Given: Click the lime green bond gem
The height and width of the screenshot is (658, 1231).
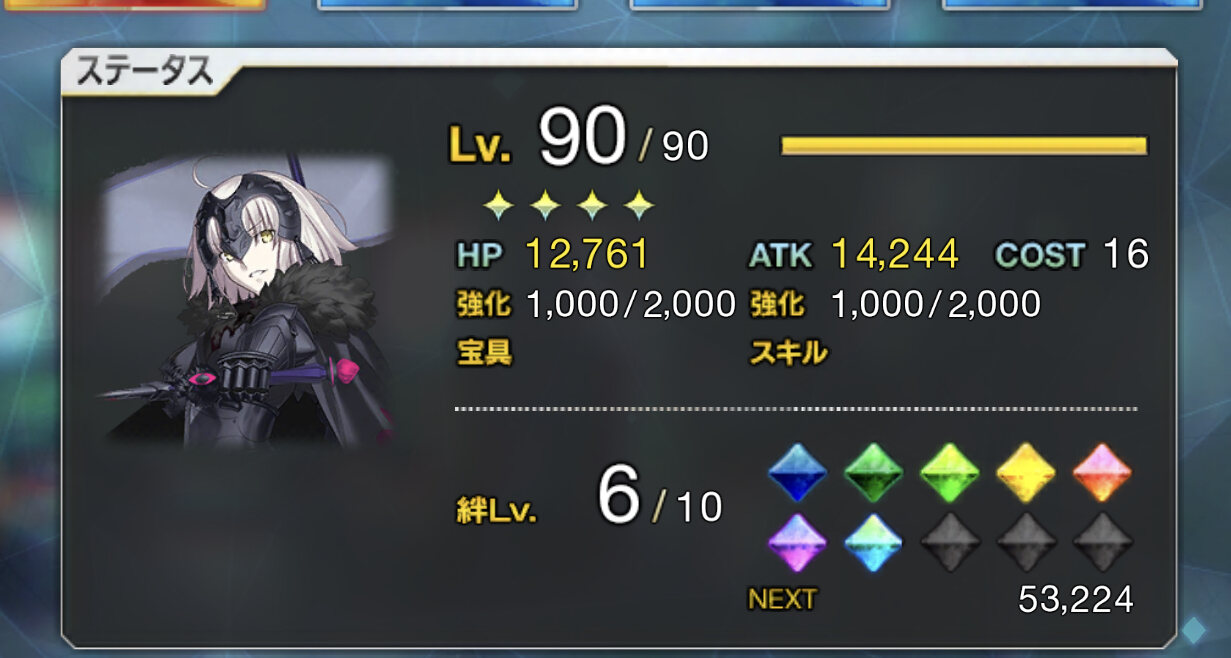Looking at the screenshot, I should point(950,472).
